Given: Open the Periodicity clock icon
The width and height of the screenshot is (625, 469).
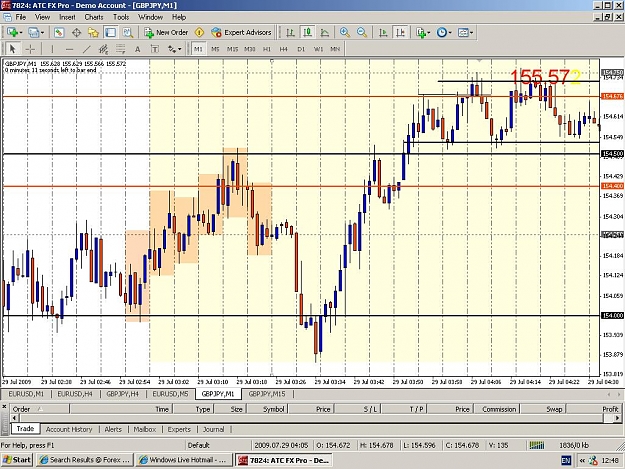Looking at the screenshot, I should (x=442, y=33).
